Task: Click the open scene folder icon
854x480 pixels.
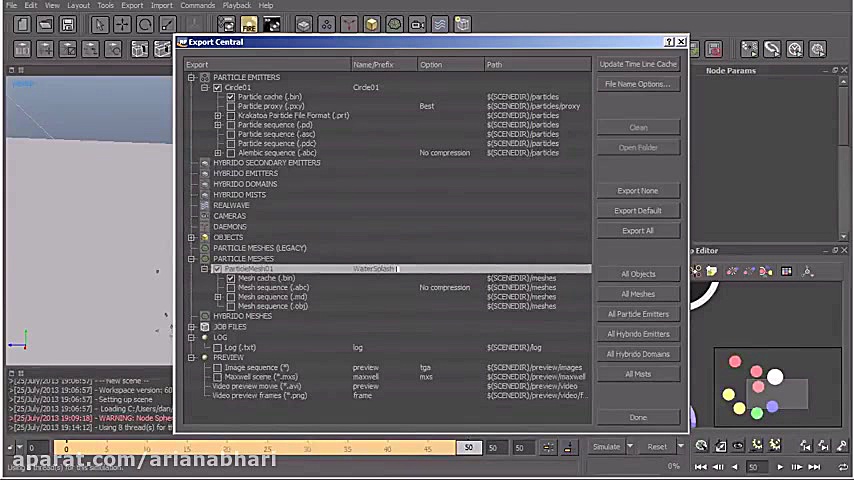Action: [45, 25]
